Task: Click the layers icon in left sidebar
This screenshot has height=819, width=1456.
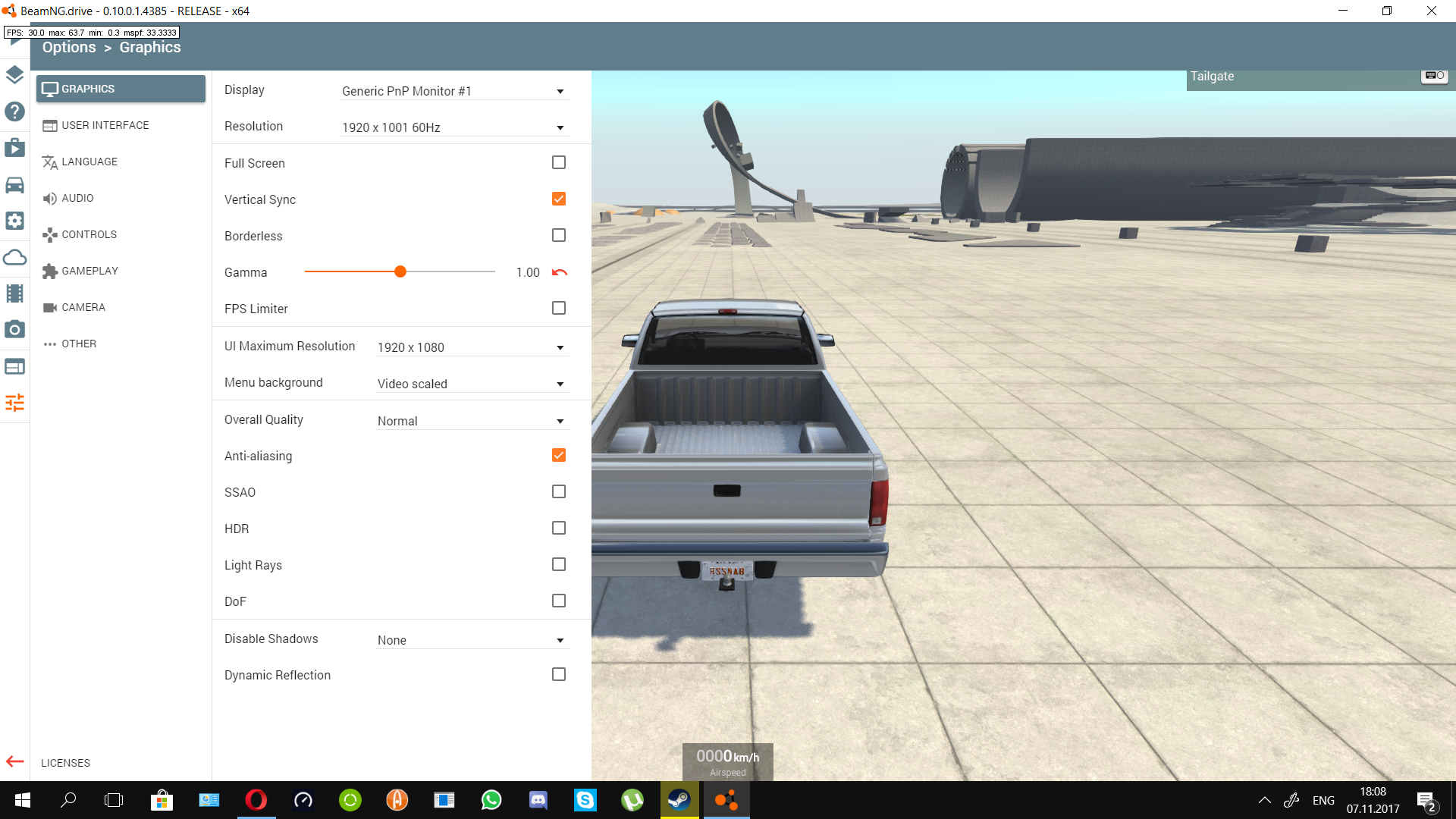Action: pos(14,75)
